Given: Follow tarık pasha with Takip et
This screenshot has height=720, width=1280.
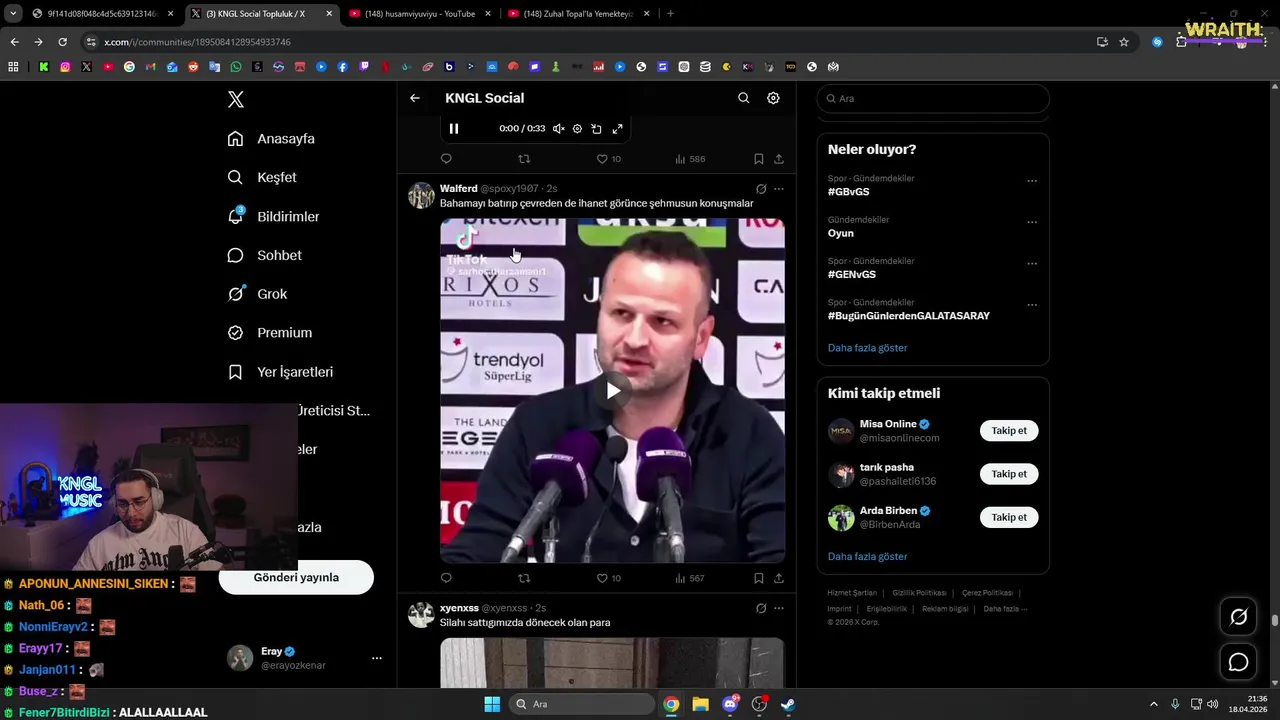Looking at the screenshot, I should point(1009,474).
